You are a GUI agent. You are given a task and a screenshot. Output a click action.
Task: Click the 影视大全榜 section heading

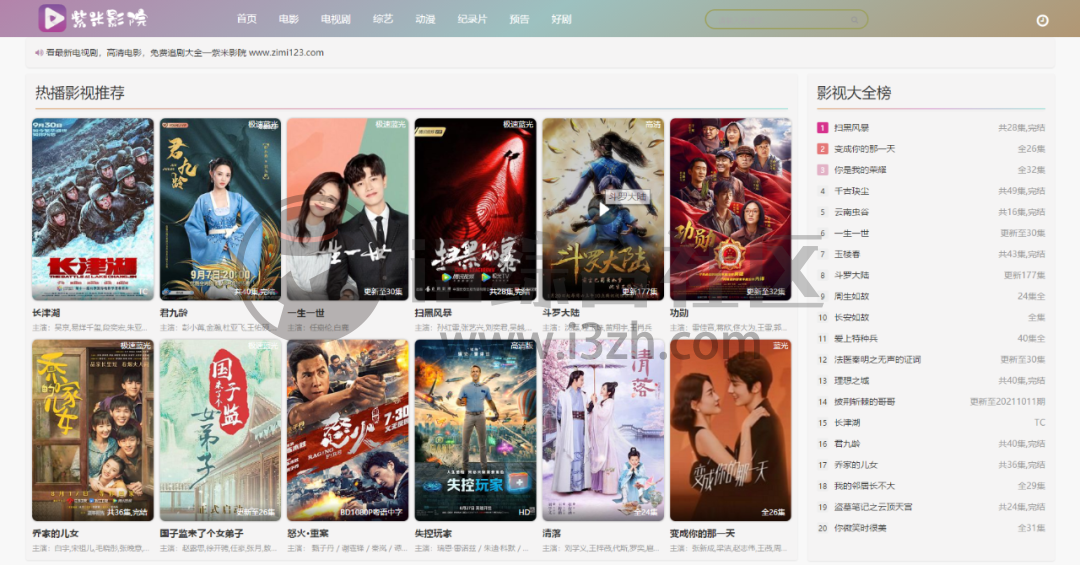[854, 93]
